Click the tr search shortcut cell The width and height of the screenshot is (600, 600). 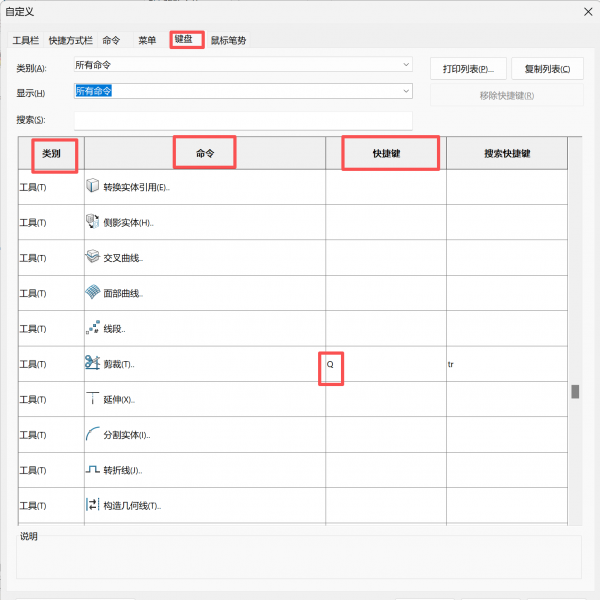pyautogui.click(x=507, y=364)
